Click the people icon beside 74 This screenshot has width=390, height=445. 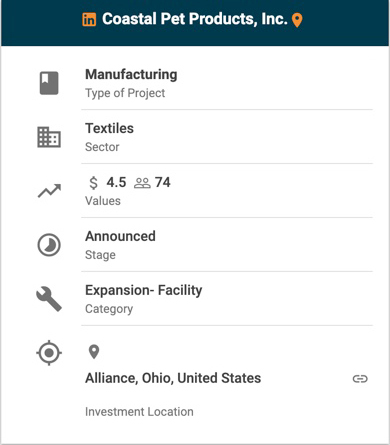coord(142,183)
